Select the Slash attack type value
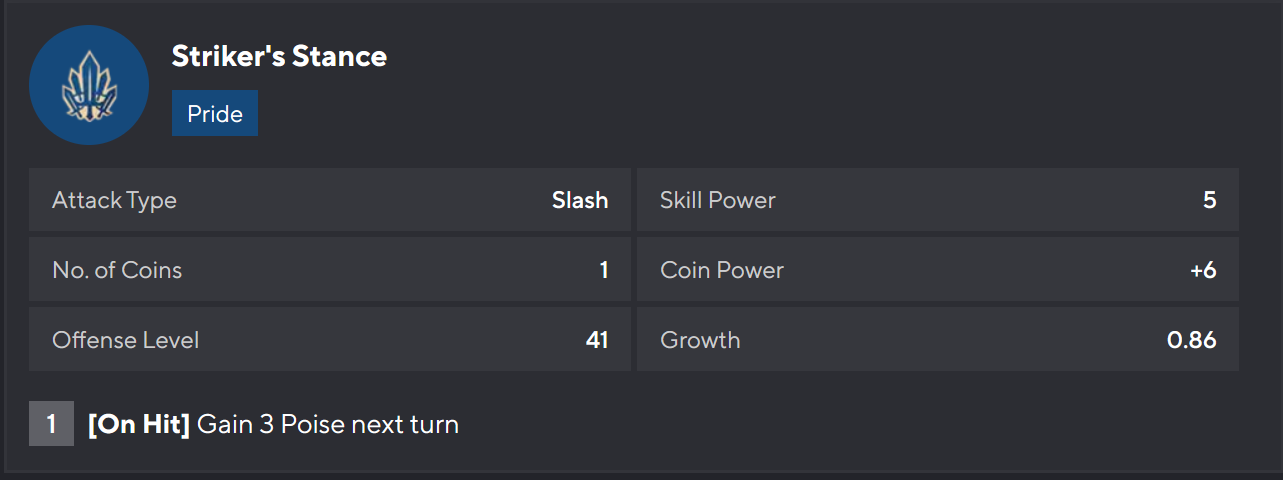The image size is (1283, 480). pos(580,200)
